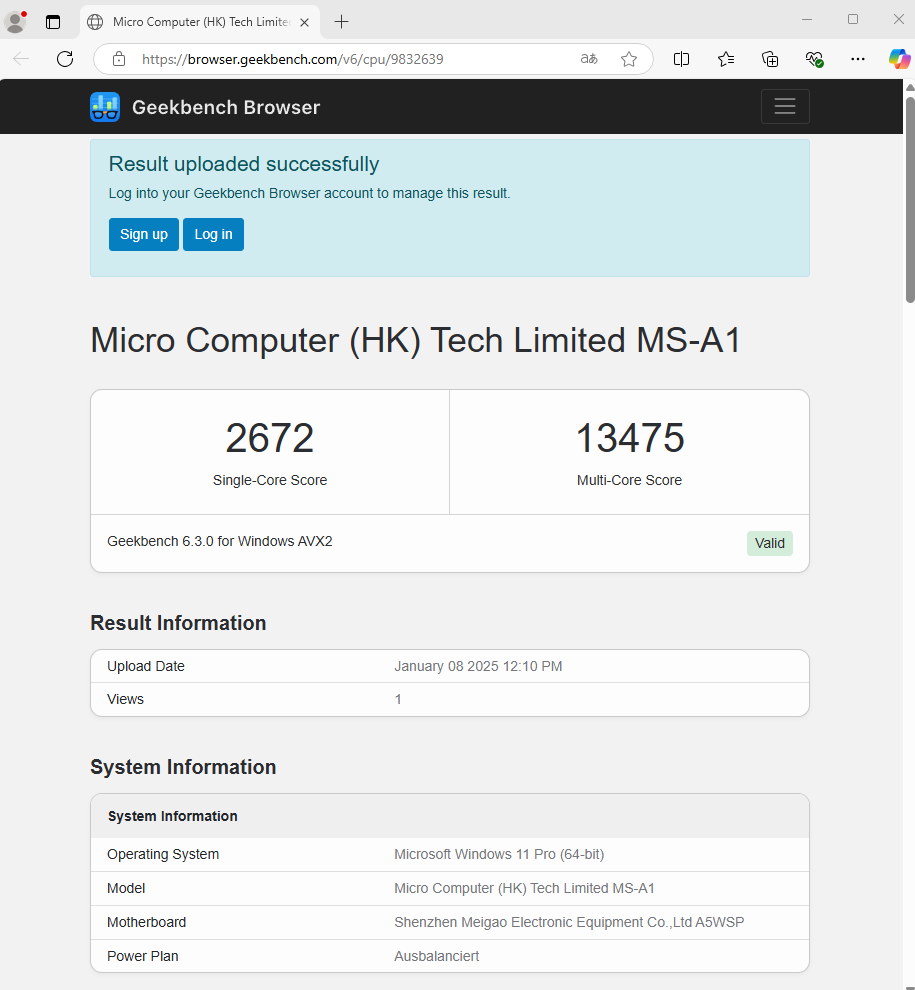Image resolution: width=915 pixels, height=990 pixels.
Task: Open the Geekbench Browser home link
Action: click(x=226, y=107)
